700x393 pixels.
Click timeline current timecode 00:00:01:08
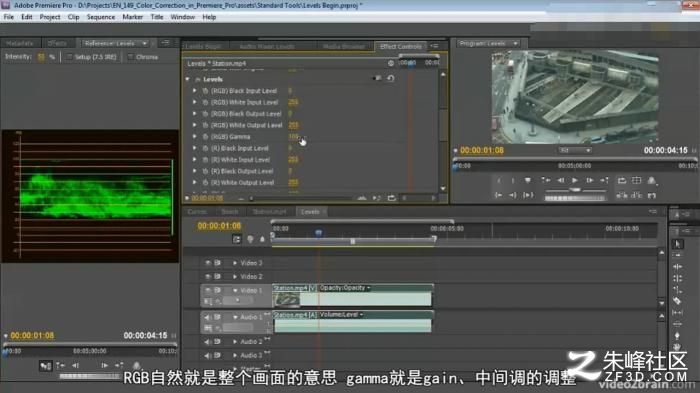click(x=219, y=226)
